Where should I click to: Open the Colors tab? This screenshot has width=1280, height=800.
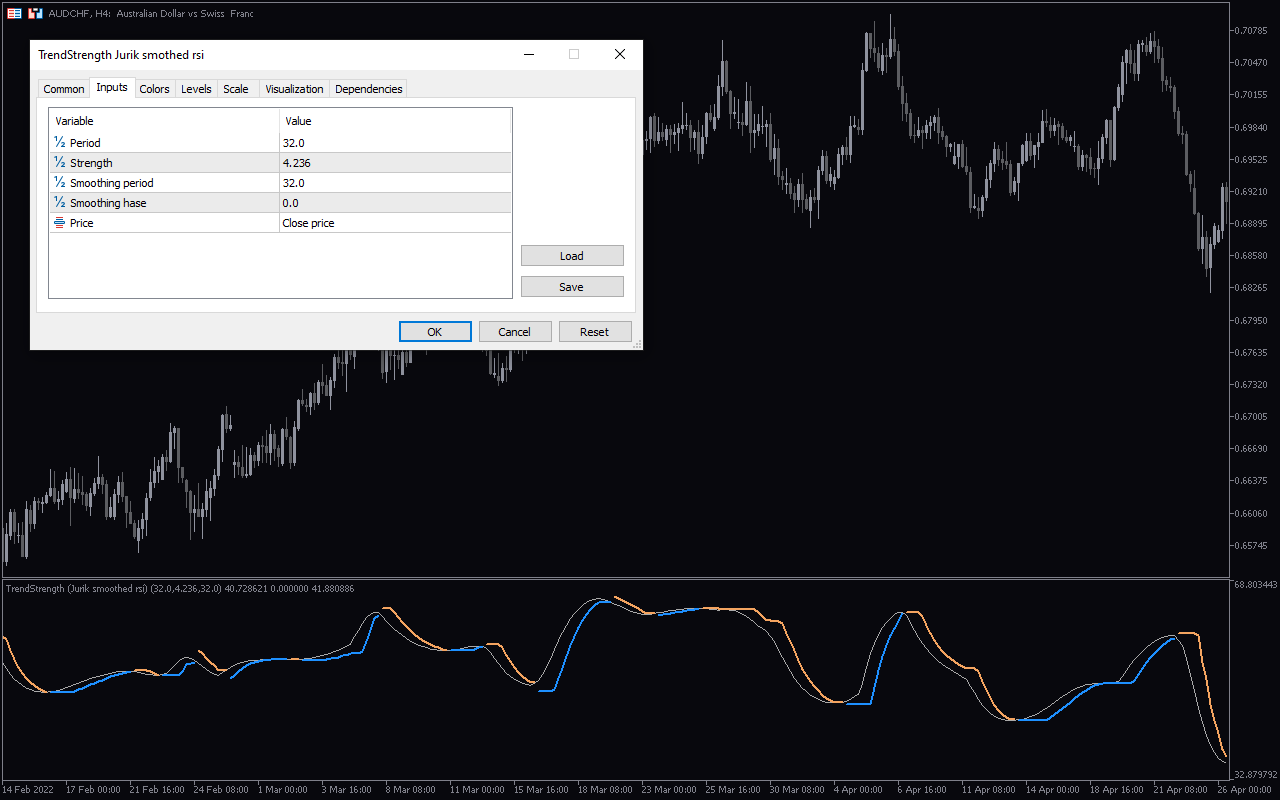[154, 89]
